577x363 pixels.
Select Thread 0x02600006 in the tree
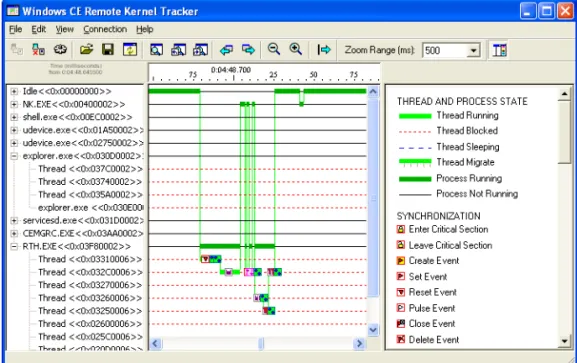point(90,324)
